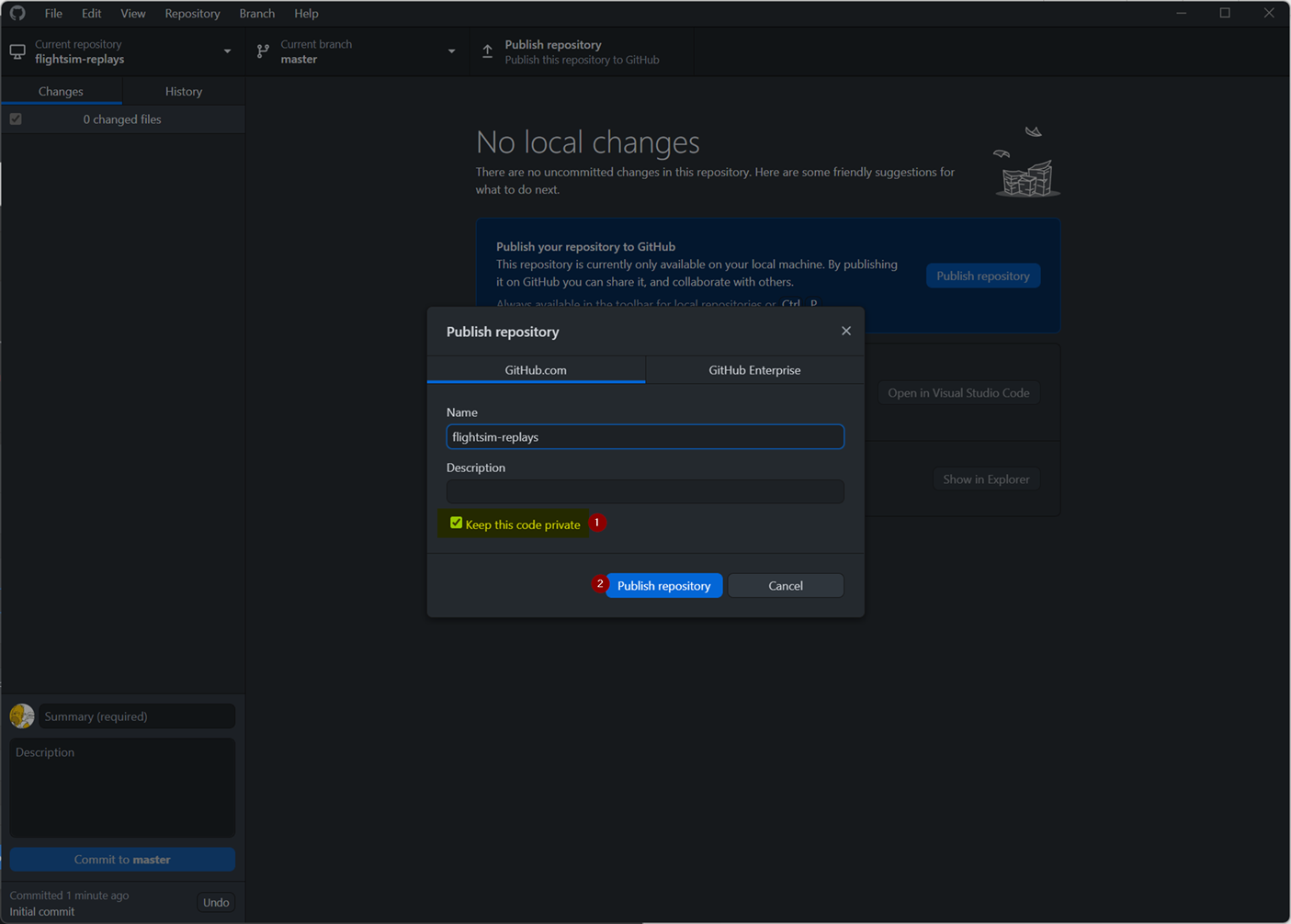Image resolution: width=1291 pixels, height=924 pixels.
Task: Focus the dialog Description field
Action: pos(645,491)
